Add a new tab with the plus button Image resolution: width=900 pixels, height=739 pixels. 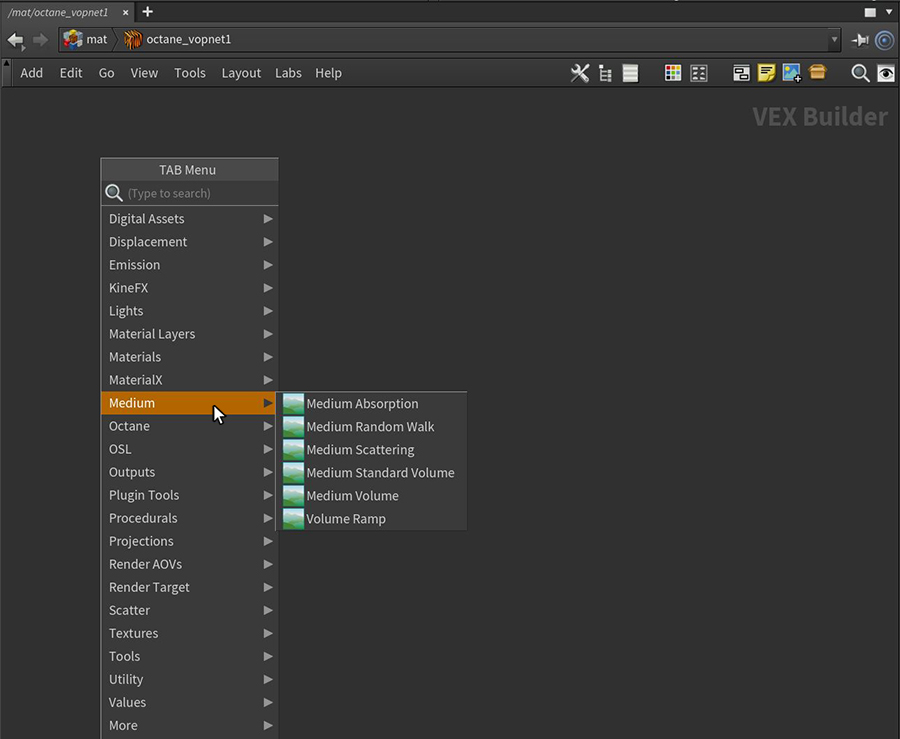coord(148,12)
